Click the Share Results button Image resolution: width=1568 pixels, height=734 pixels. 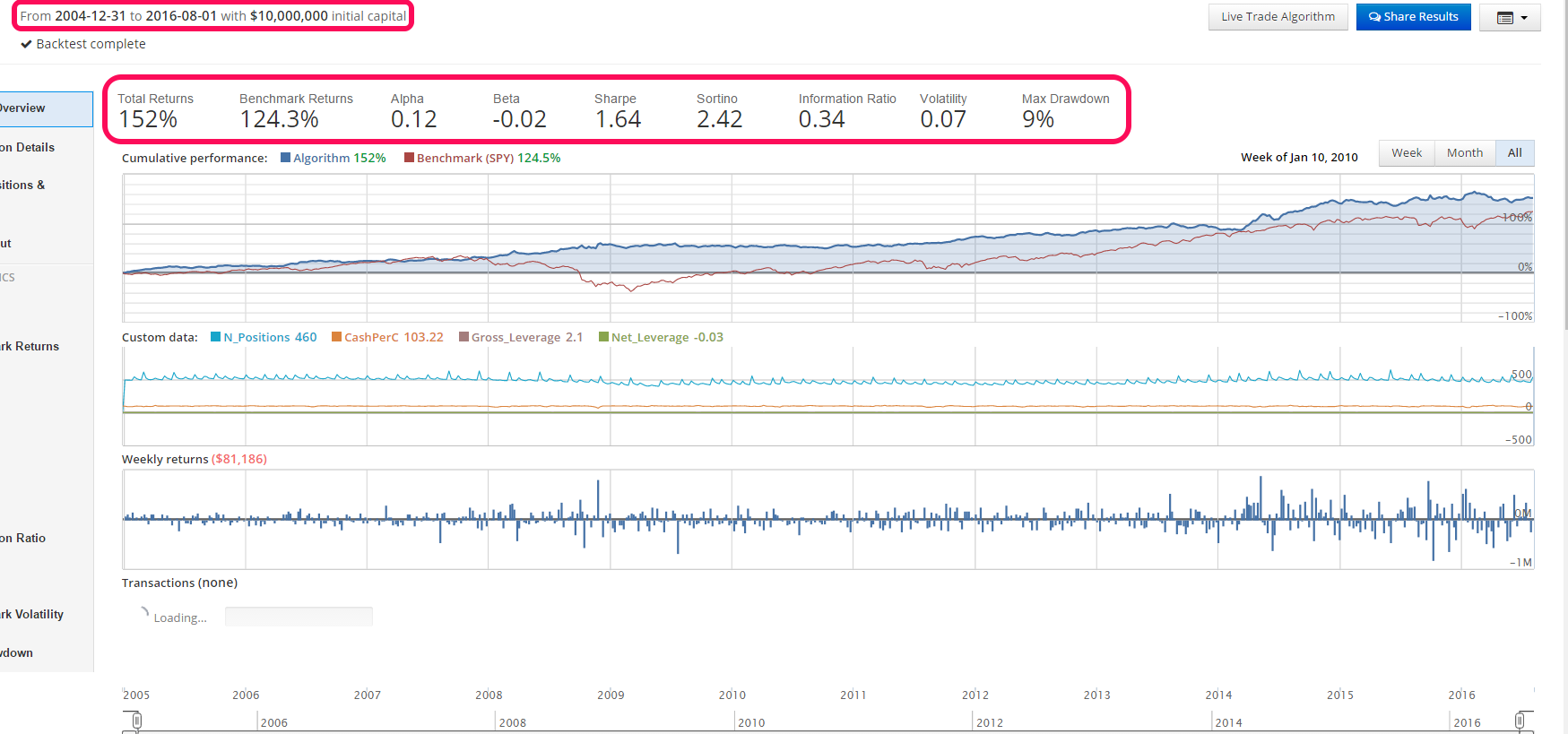[1413, 17]
